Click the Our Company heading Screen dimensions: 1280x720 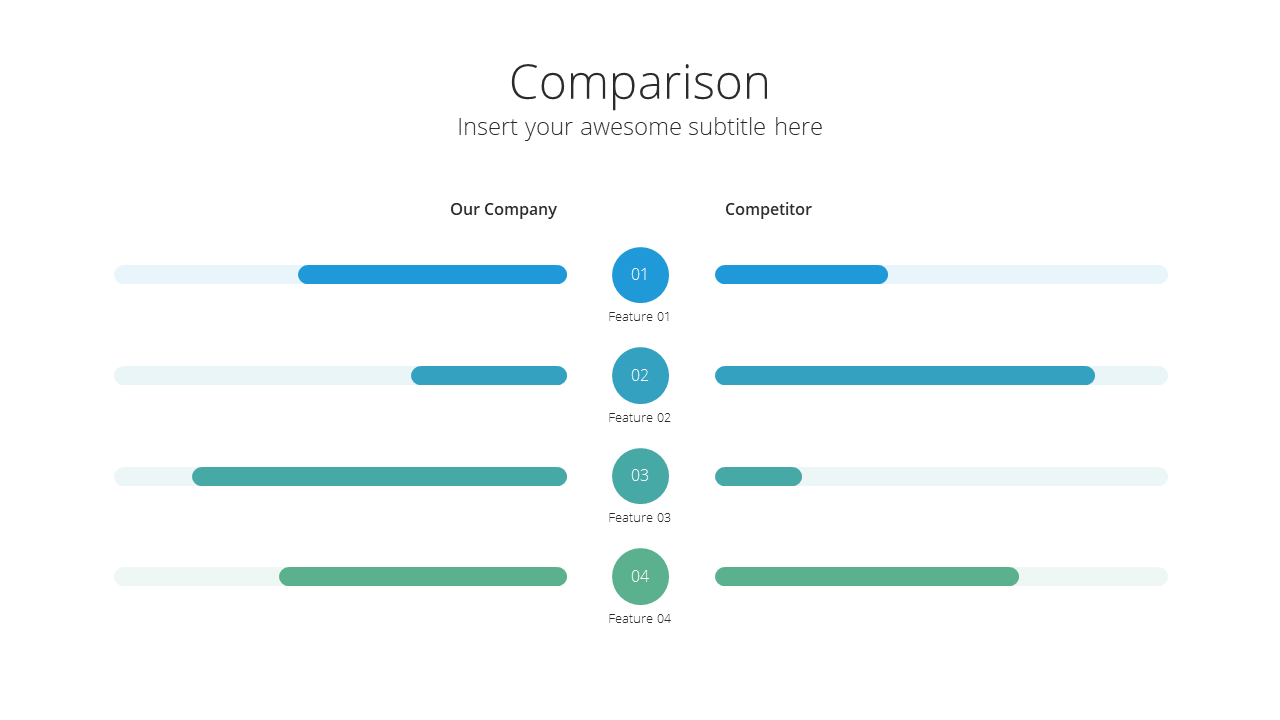(503, 209)
